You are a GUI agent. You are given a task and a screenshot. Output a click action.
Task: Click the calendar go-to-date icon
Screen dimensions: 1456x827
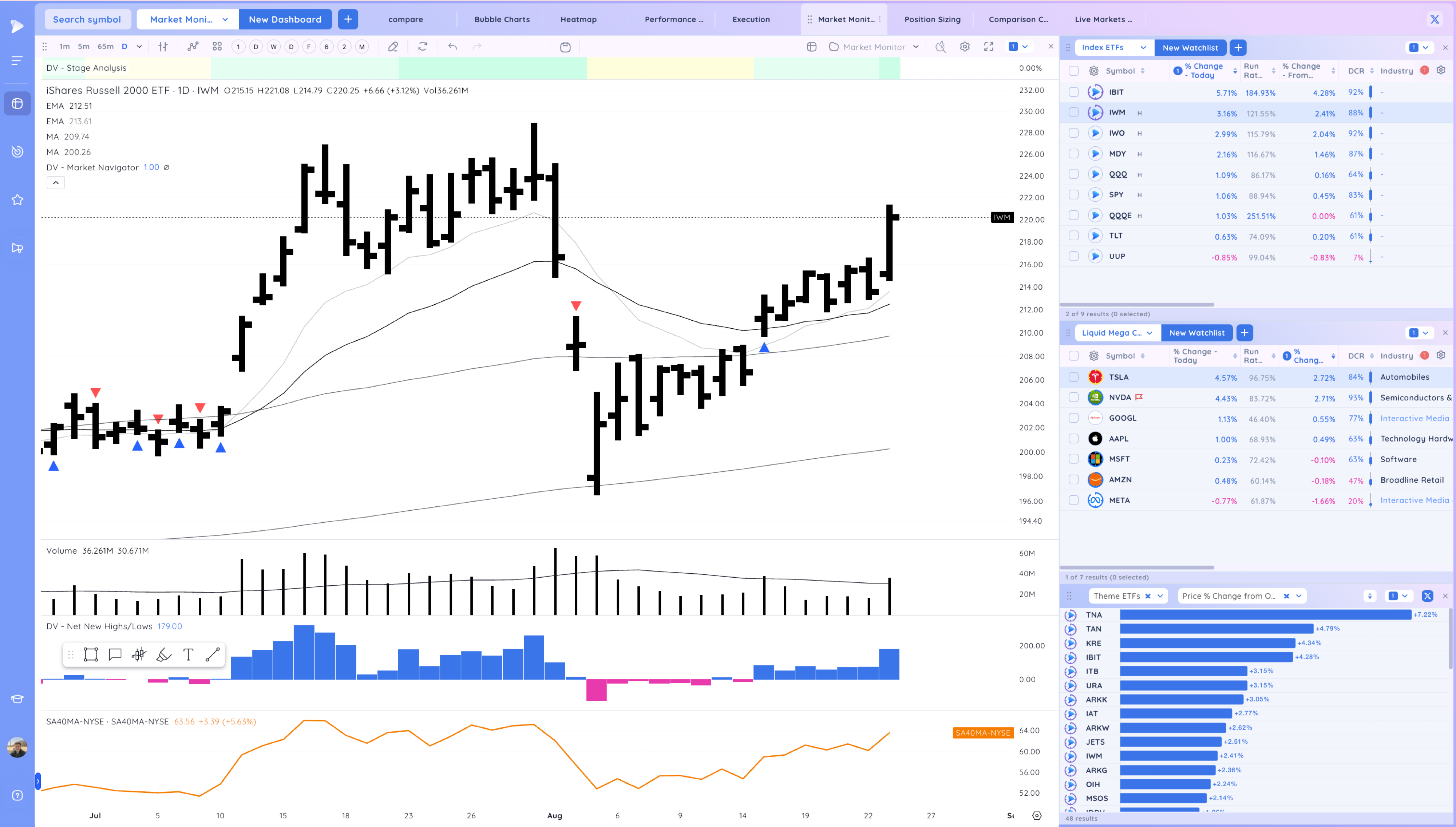[565, 47]
